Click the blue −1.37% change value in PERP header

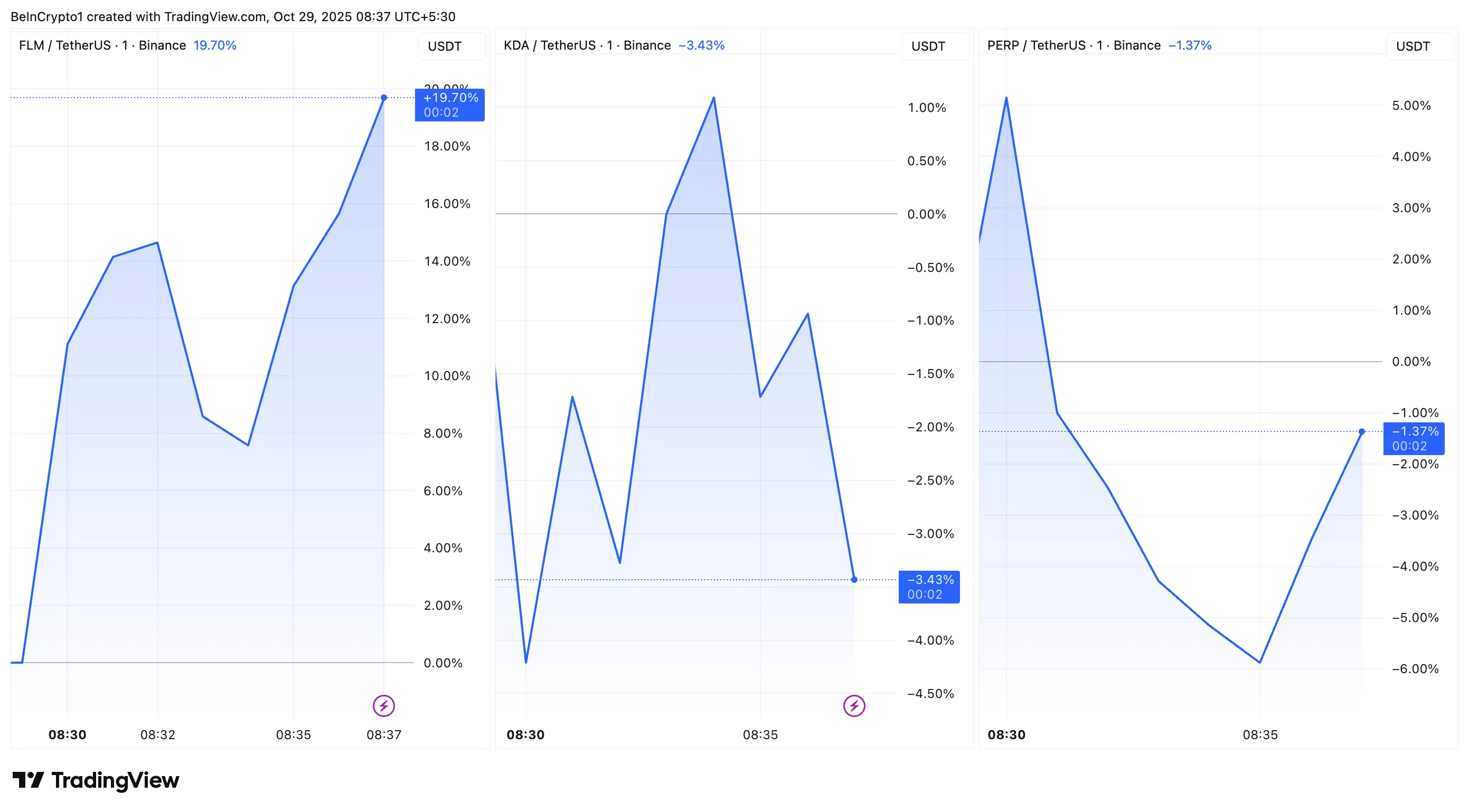(x=1190, y=44)
